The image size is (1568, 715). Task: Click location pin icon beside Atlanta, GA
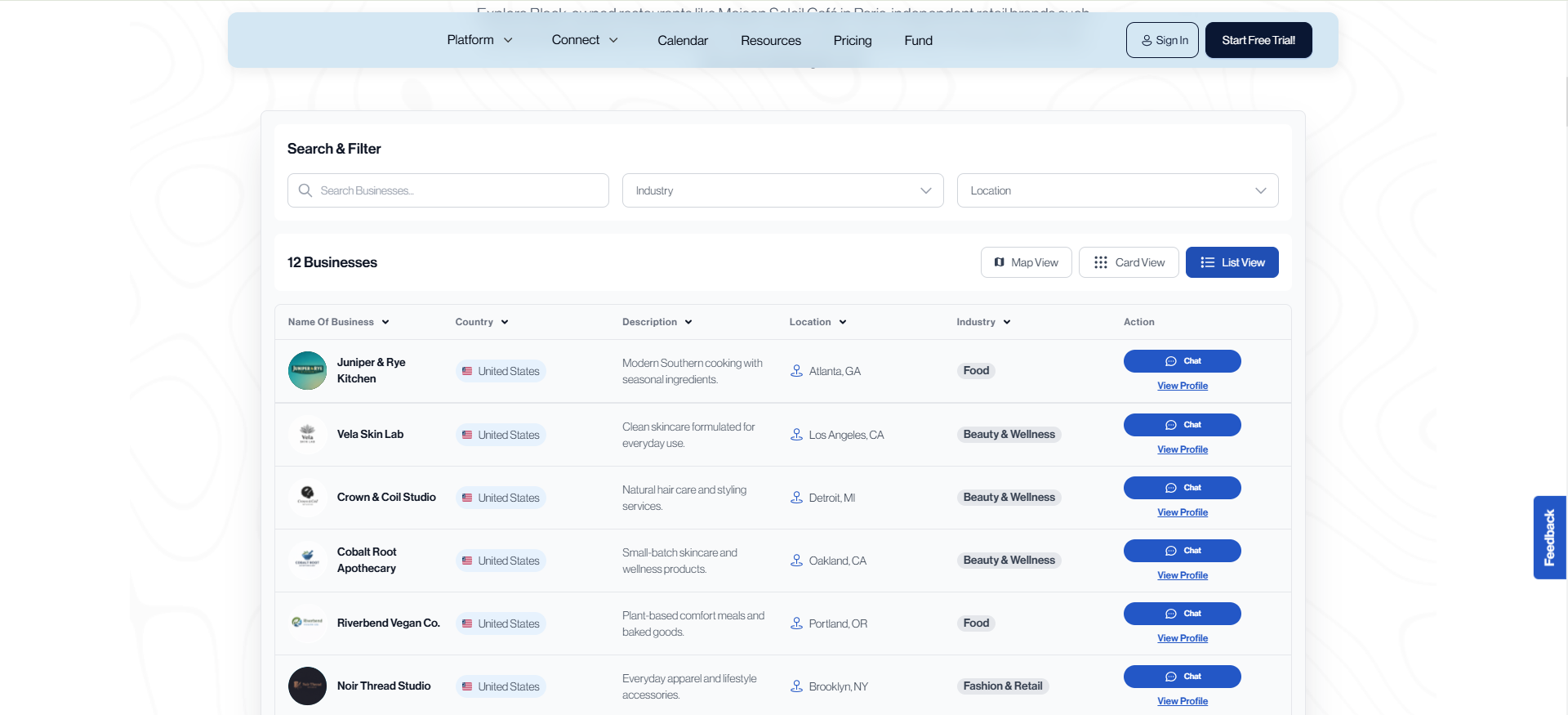[796, 371]
